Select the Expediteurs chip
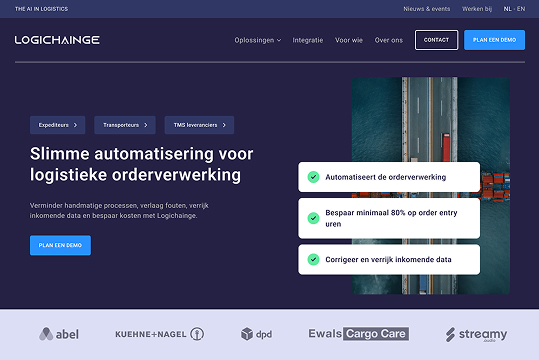 [x=57, y=125]
